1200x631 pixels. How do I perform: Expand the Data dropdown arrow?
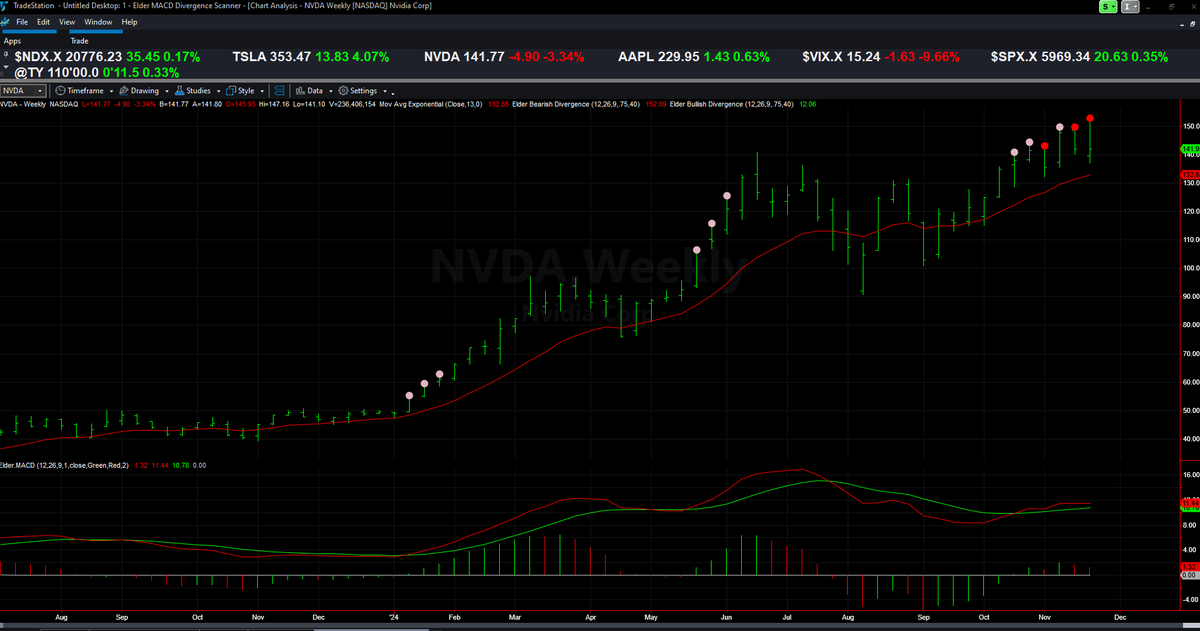click(329, 91)
